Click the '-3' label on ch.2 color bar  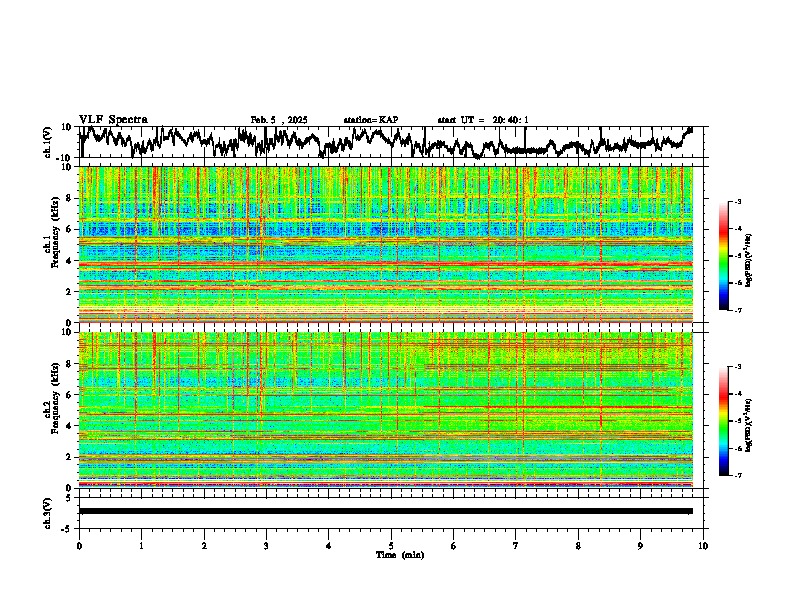738,367
